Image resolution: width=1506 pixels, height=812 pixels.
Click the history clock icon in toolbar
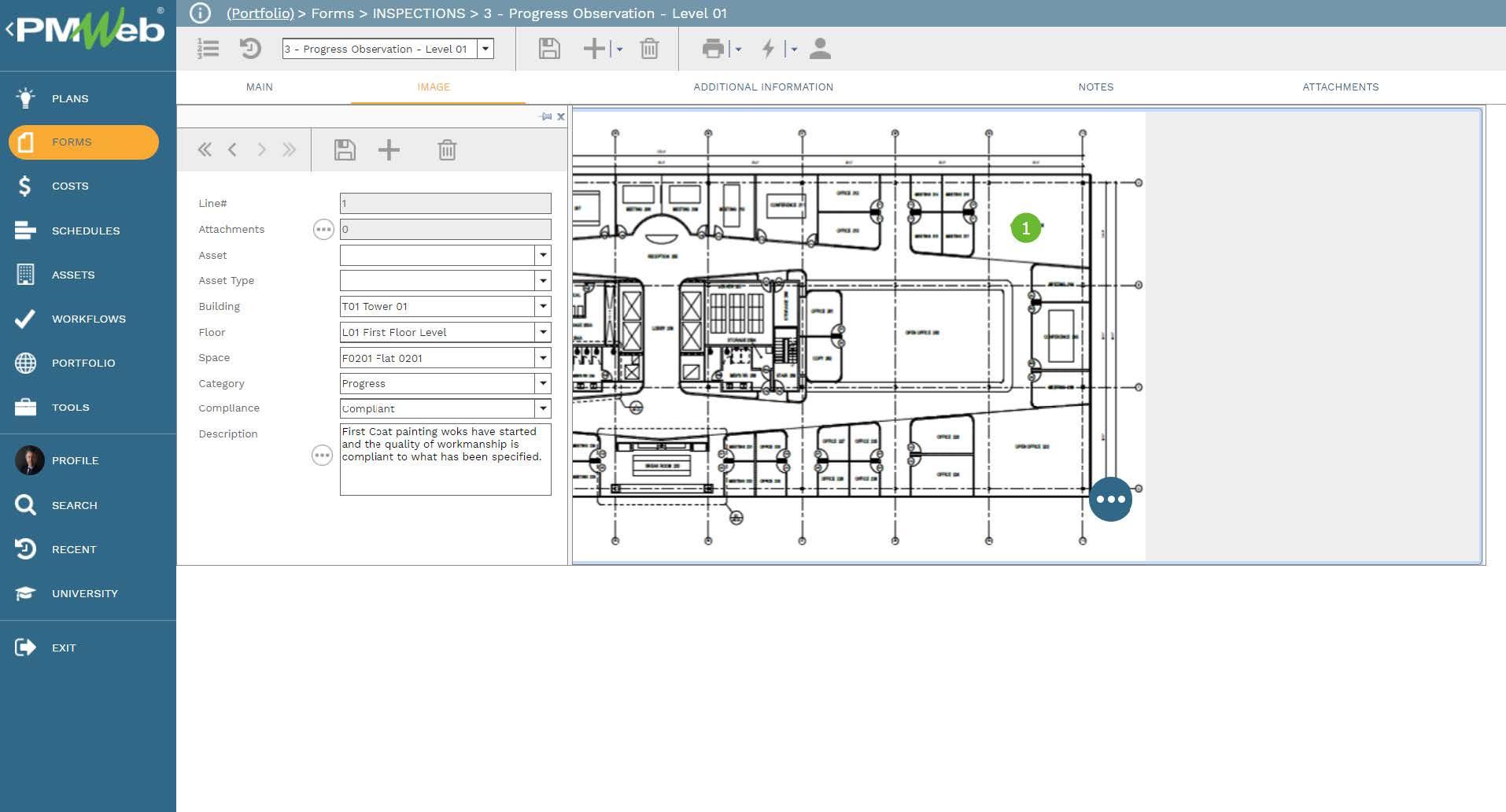250,49
